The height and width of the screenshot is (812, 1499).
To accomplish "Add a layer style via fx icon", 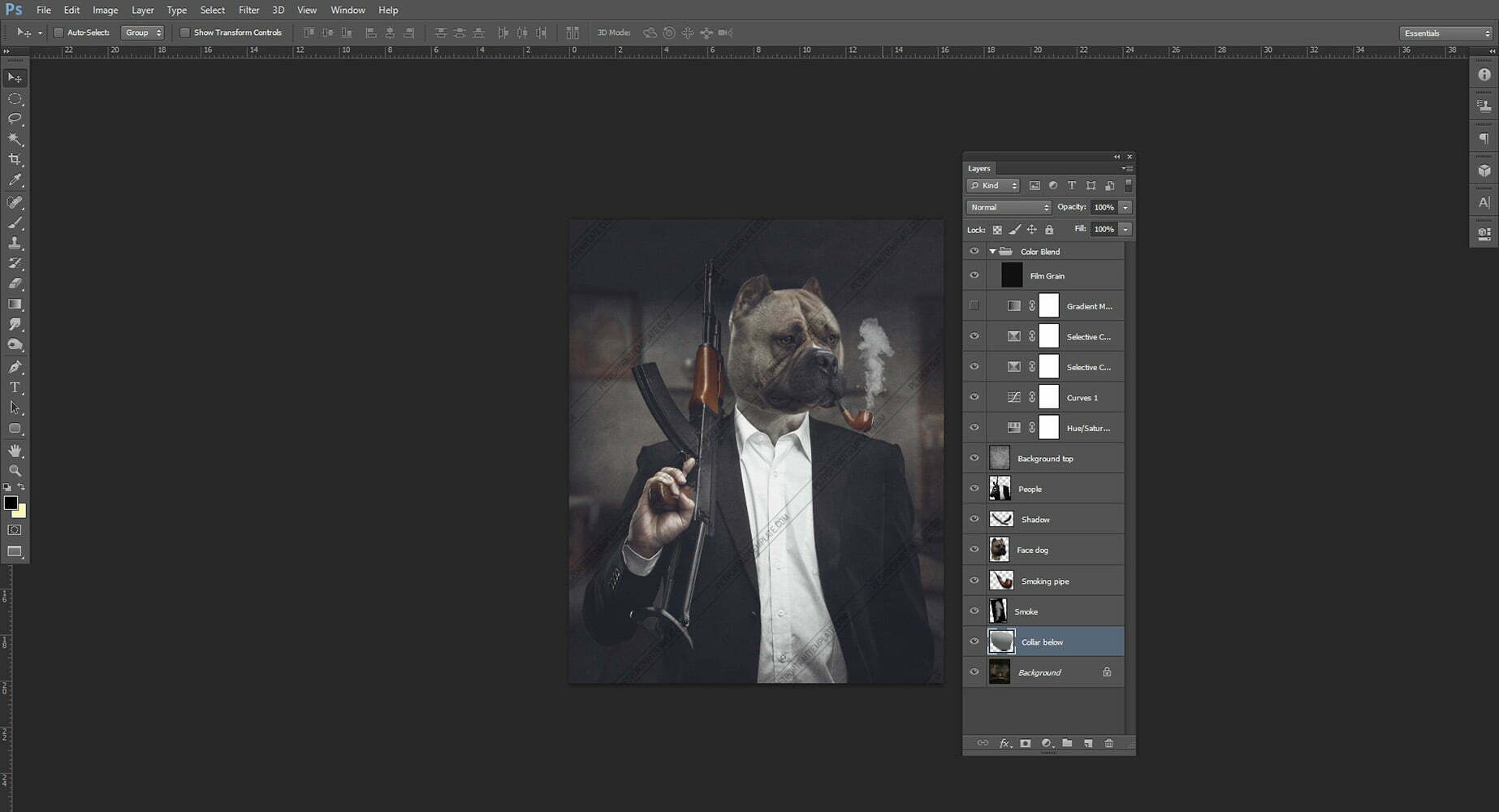I will [1004, 743].
